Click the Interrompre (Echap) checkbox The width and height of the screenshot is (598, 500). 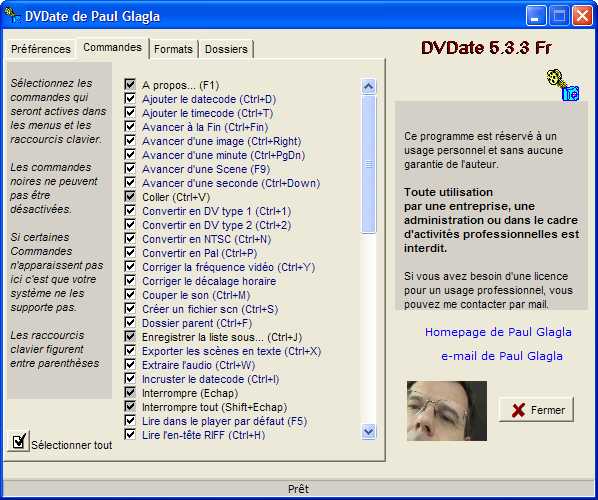pos(130,392)
